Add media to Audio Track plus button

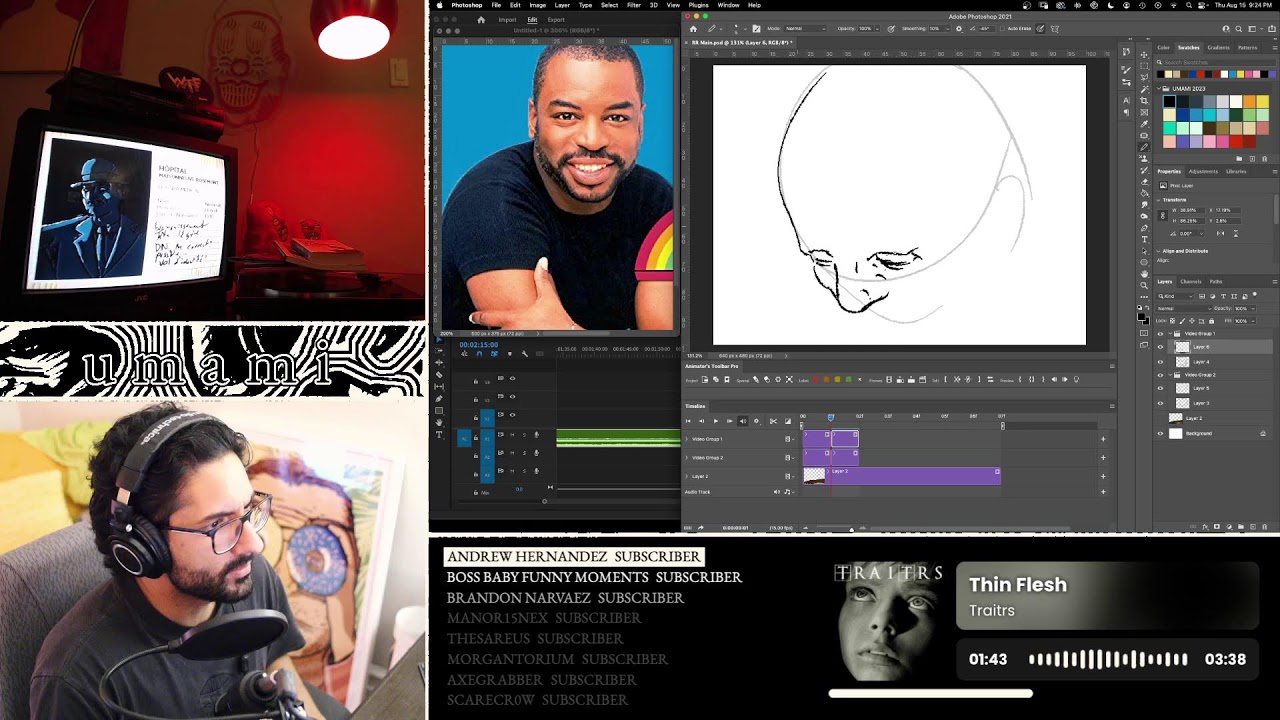[x=1103, y=492]
